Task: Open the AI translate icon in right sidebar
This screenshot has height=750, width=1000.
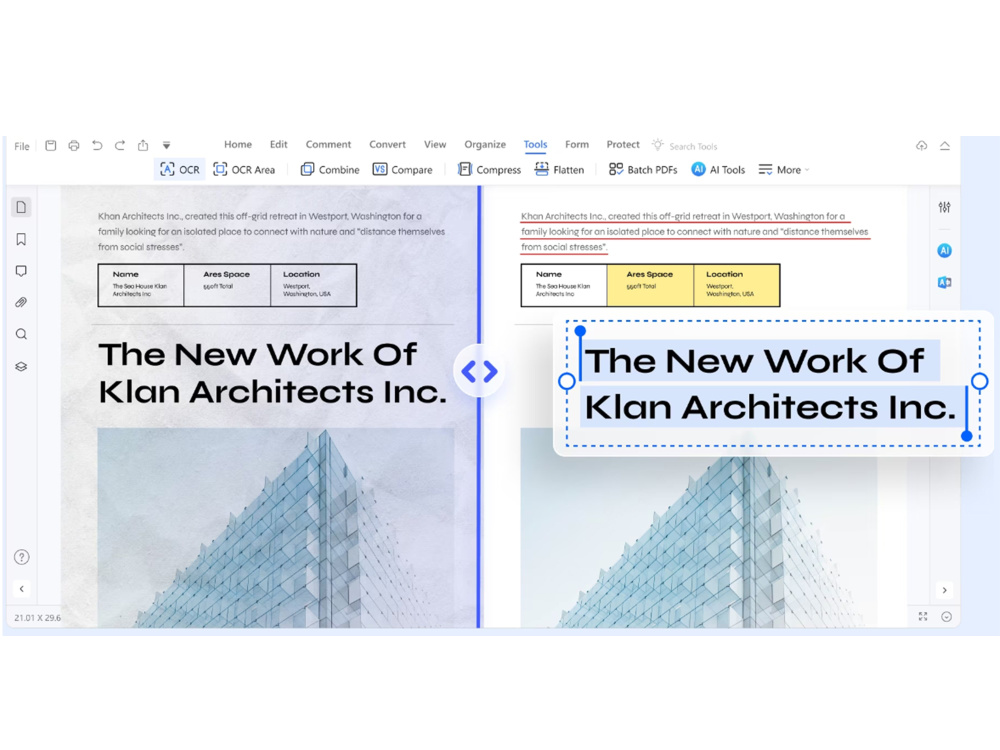Action: pos(945,283)
